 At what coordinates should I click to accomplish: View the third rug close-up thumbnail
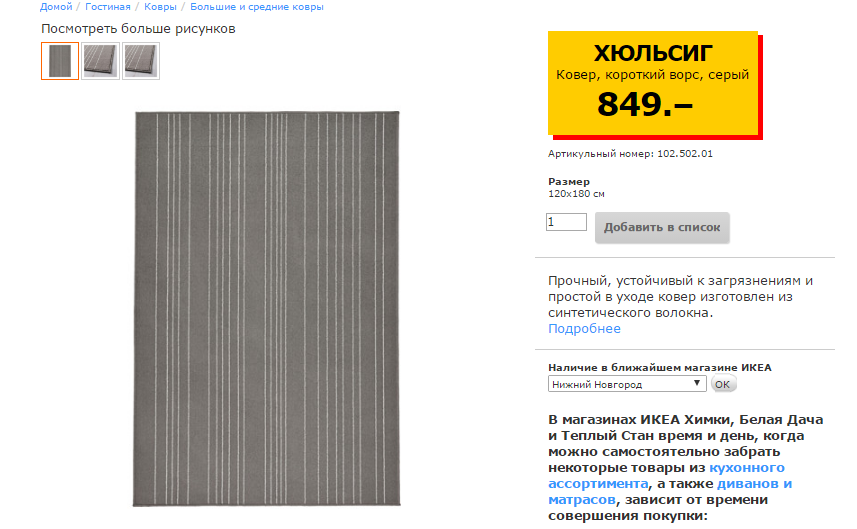click(141, 61)
